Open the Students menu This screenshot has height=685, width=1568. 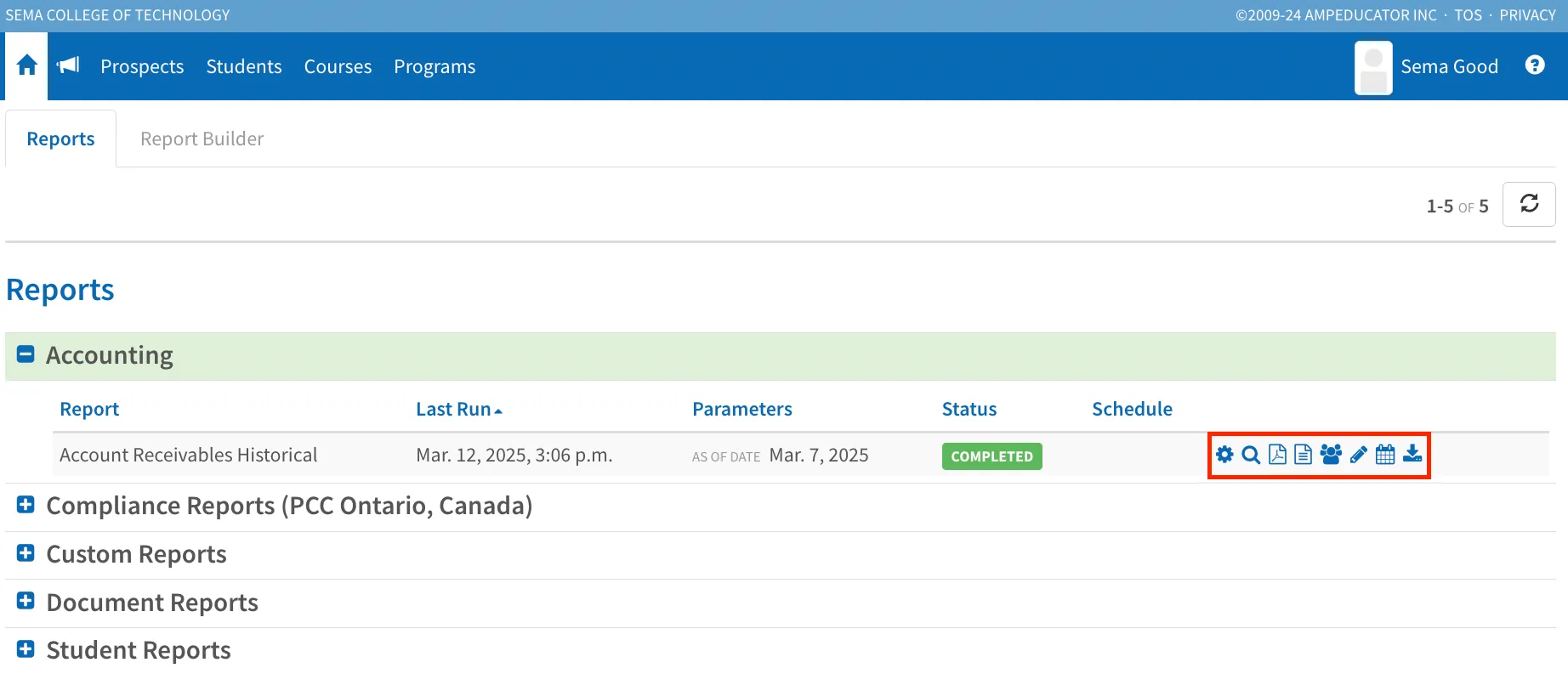pyautogui.click(x=244, y=66)
